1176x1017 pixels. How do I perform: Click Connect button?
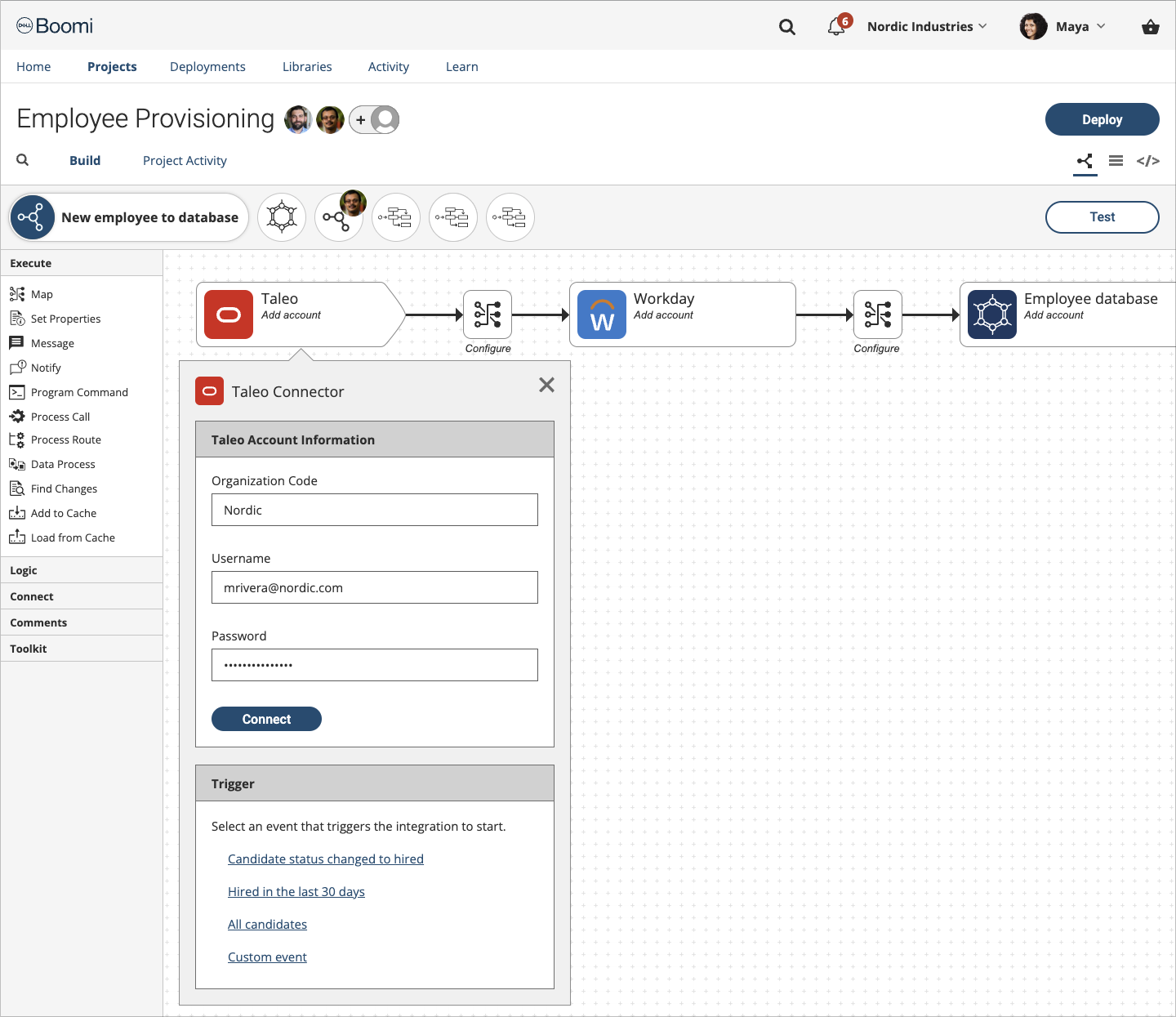pos(266,719)
